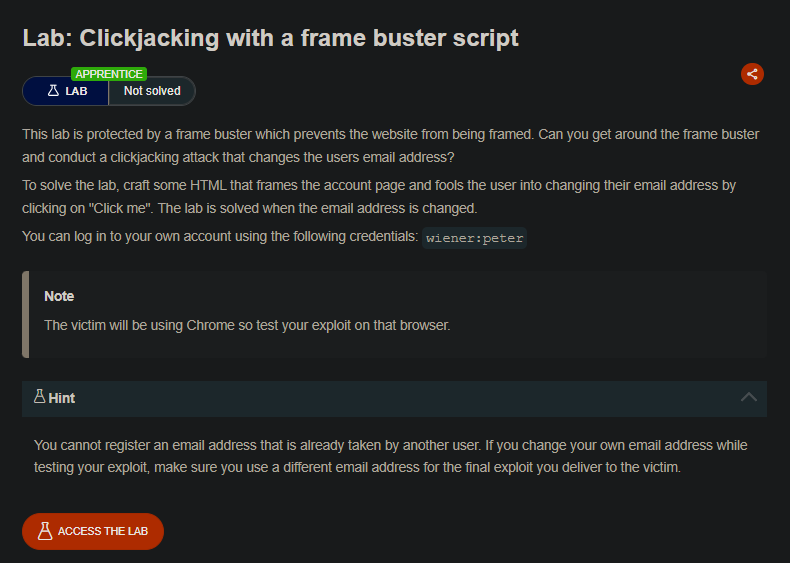
Task: Click the bold Hint label text
Action: 61,398
